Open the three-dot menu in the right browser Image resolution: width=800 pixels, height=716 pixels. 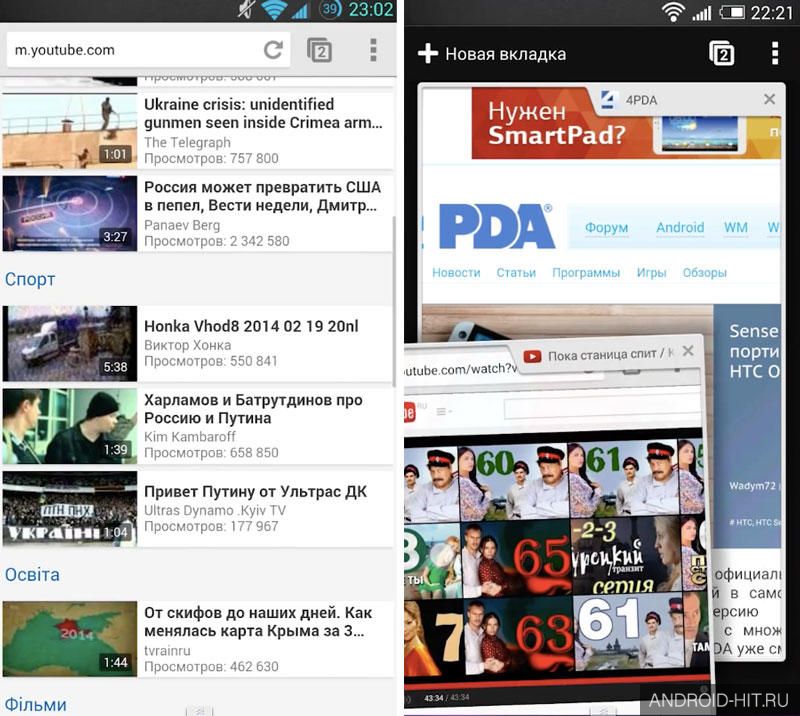pos(775,53)
